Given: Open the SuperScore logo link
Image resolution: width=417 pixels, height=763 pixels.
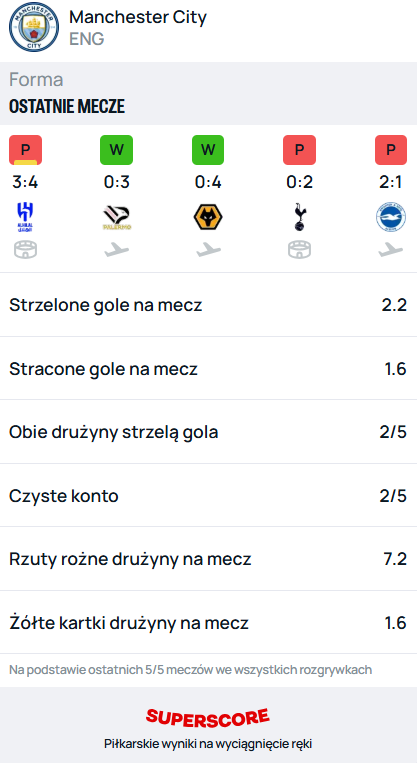Looking at the screenshot, I should click(208, 718).
